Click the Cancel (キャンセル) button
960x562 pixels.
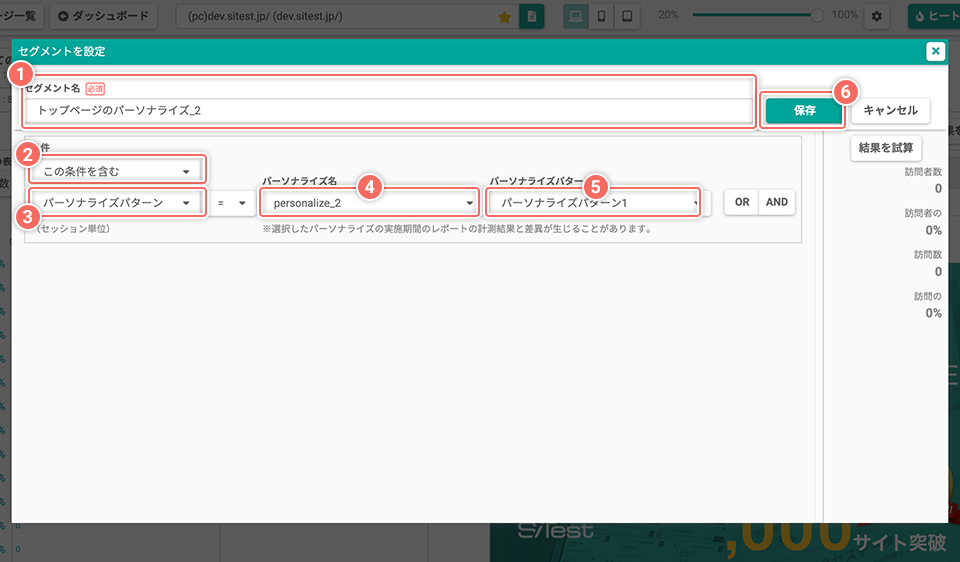890,110
